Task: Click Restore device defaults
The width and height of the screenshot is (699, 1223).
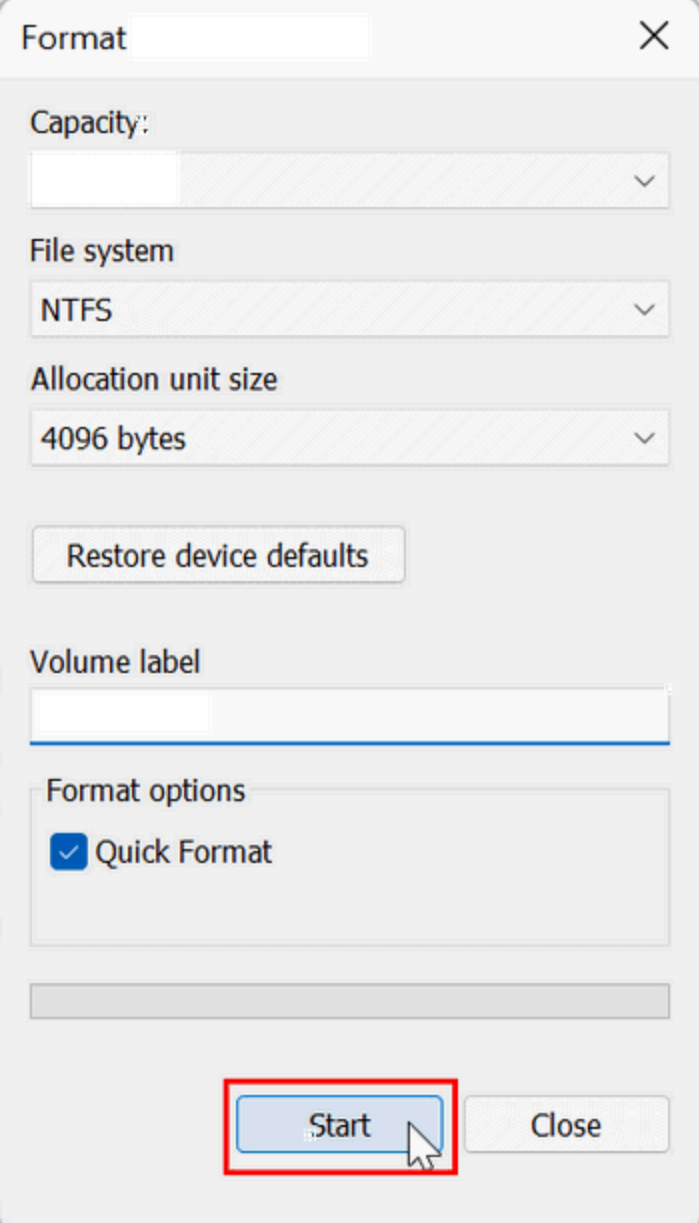Action: tap(218, 555)
